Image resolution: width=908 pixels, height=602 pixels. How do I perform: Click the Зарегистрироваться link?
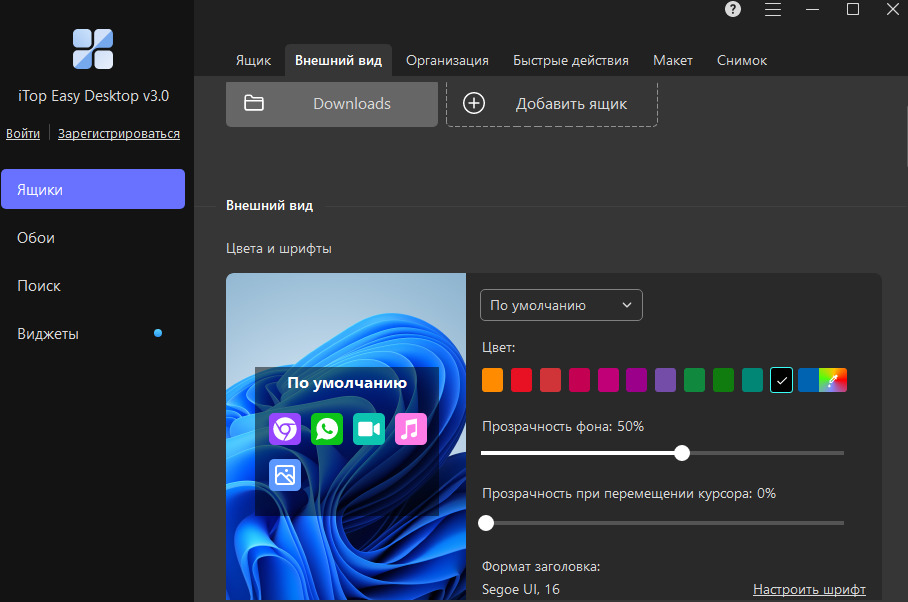point(119,133)
